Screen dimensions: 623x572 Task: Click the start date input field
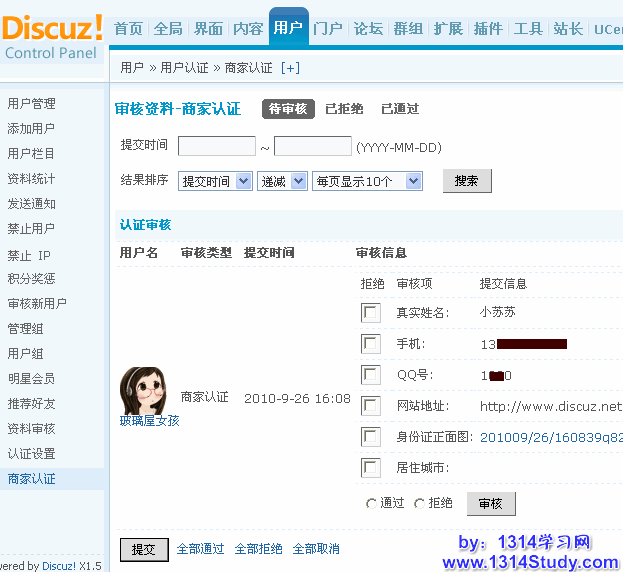pyautogui.click(x=216, y=147)
